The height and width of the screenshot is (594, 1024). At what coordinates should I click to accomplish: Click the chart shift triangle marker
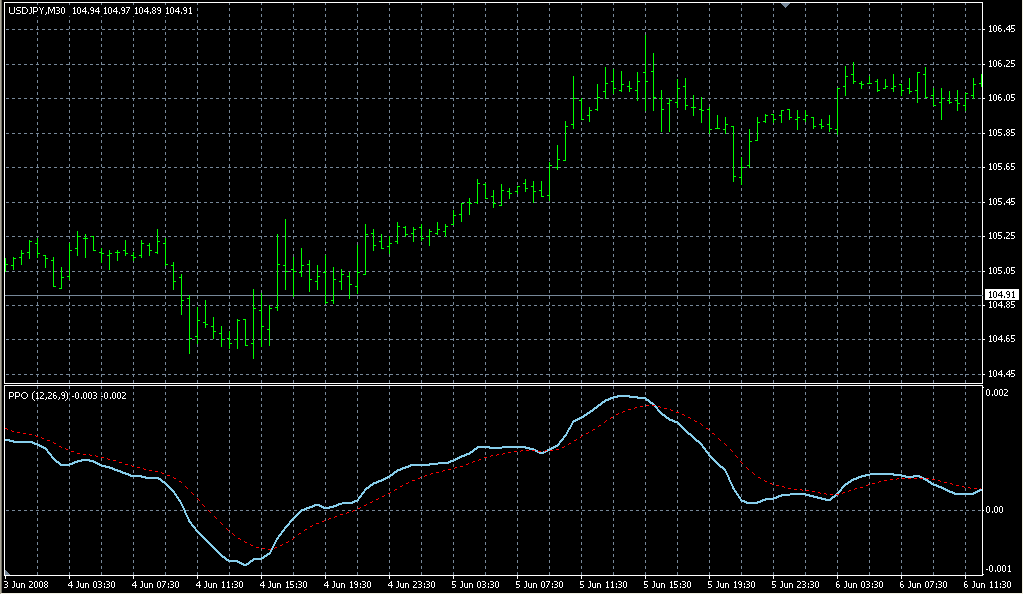(786, 5)
